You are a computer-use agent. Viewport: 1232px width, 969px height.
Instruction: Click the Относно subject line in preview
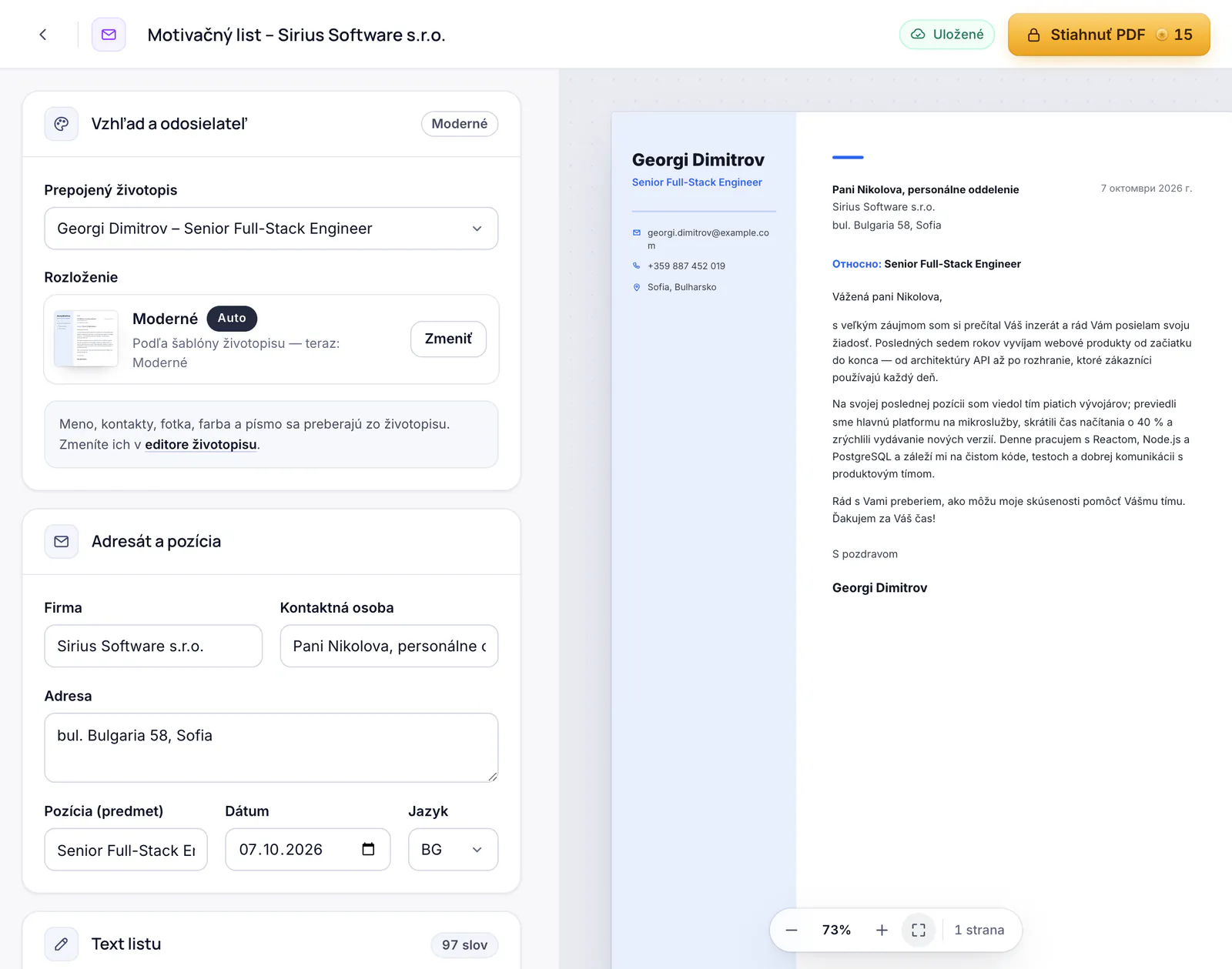(926, 264)
